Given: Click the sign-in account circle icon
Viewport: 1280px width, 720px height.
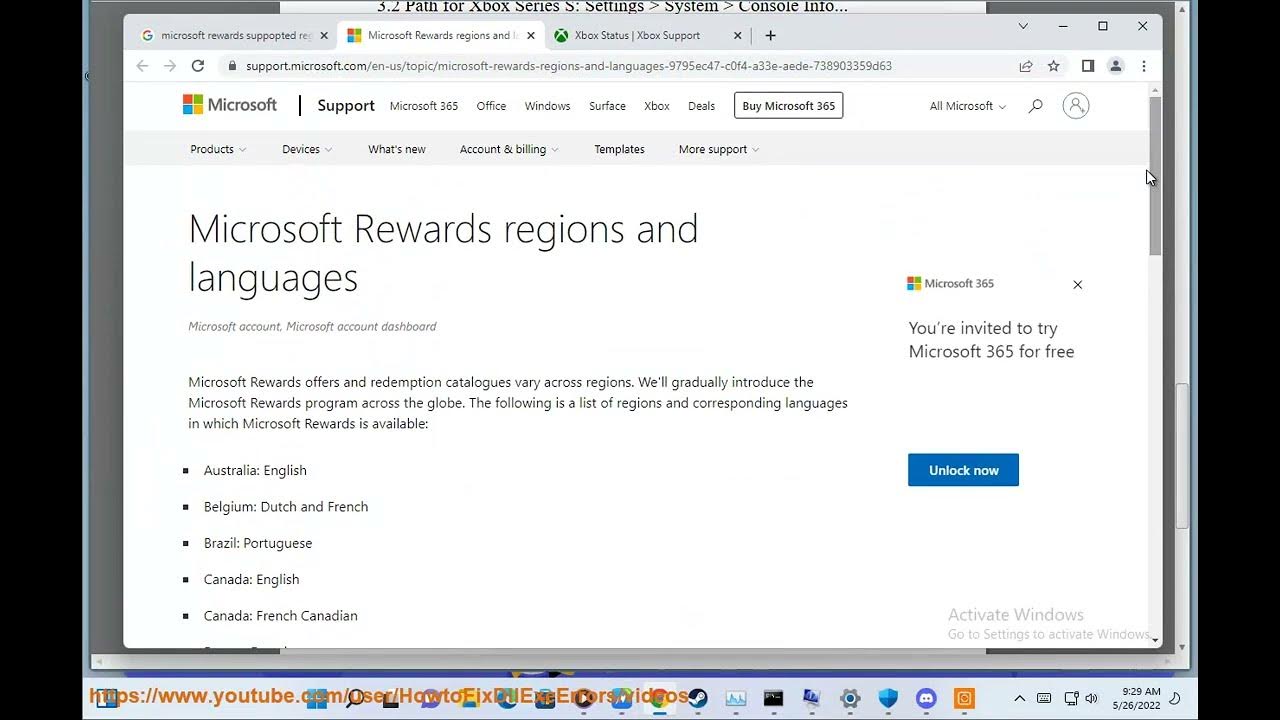Looking at the screenshot, I should pyautogui.click(x=1076, y=106).
